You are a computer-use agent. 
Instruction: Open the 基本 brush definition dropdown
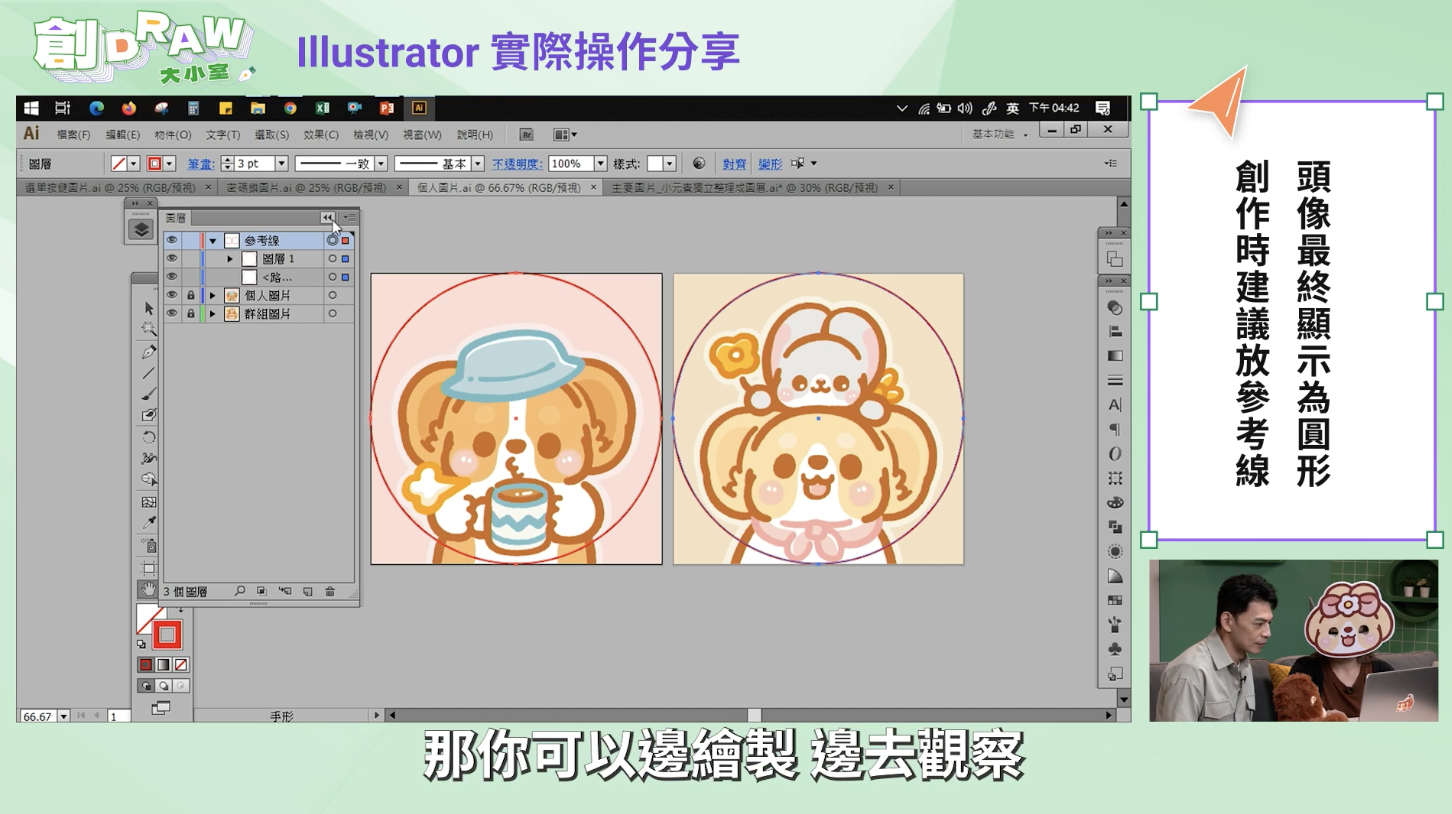click(x=478, y=163)
